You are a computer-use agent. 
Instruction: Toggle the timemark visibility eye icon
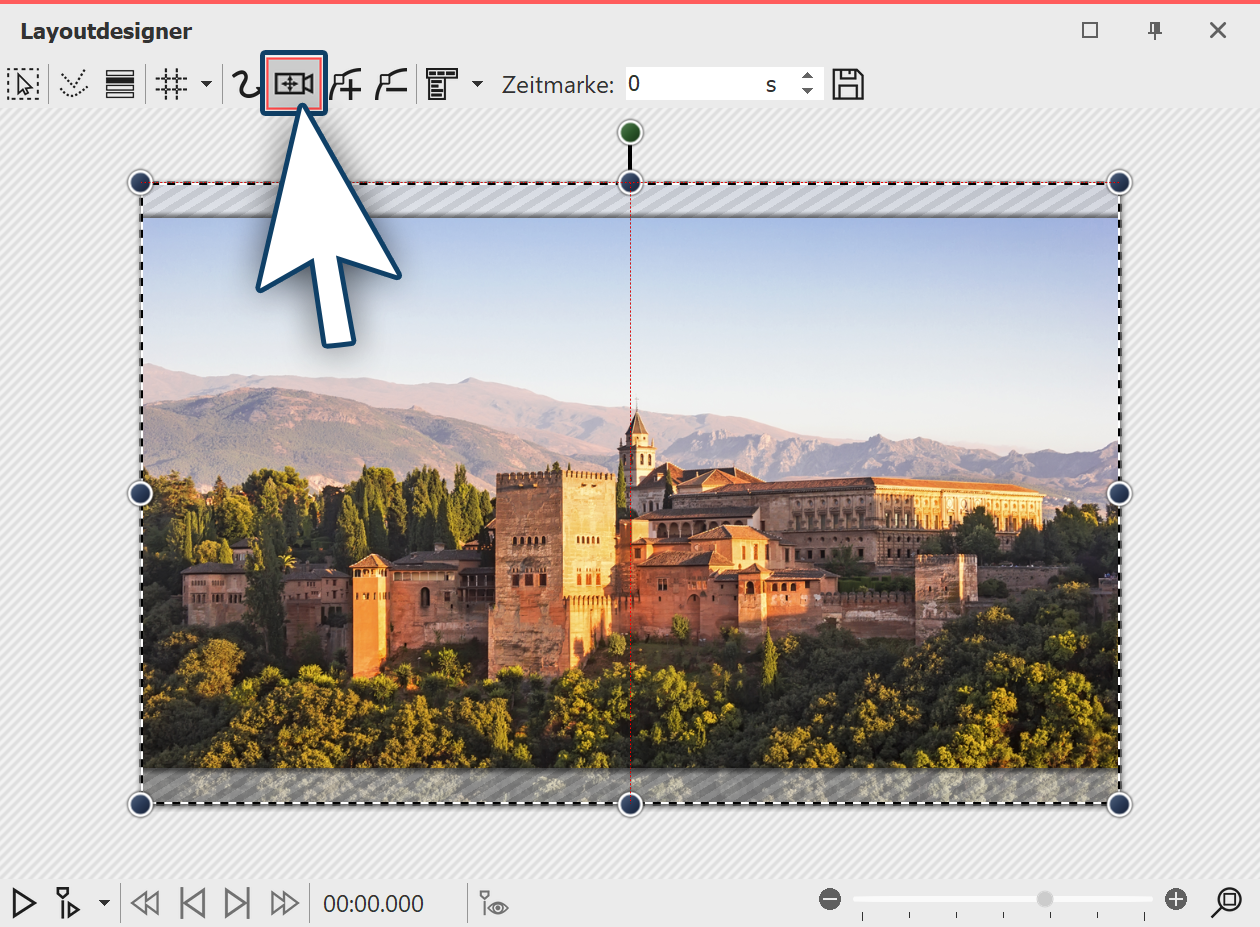click(x=491, y=903)
